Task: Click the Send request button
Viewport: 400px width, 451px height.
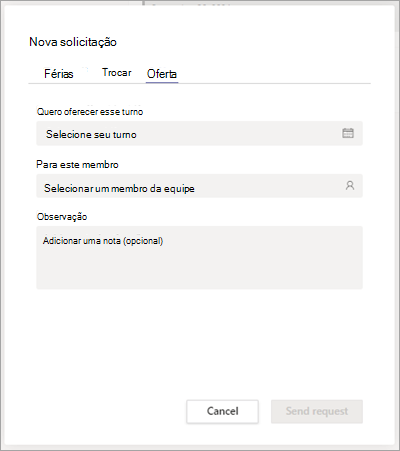Action: coord(317,411)
